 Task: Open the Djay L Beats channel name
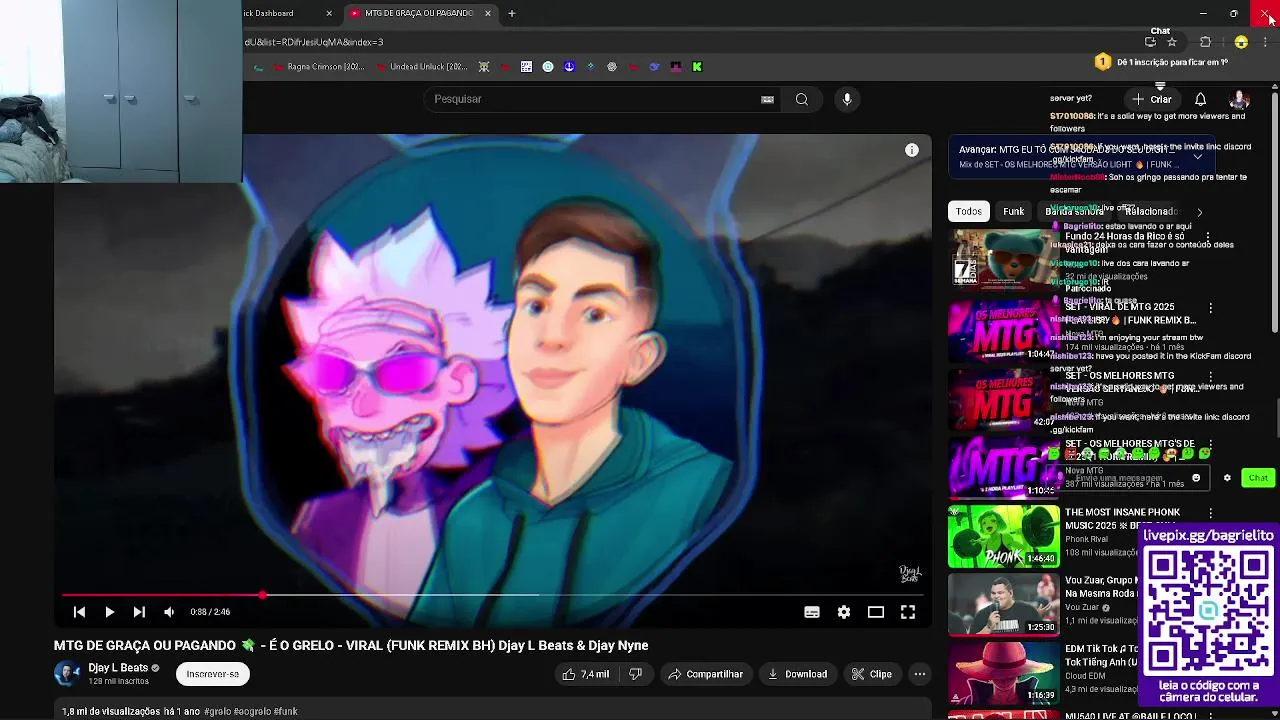[118, 667]
